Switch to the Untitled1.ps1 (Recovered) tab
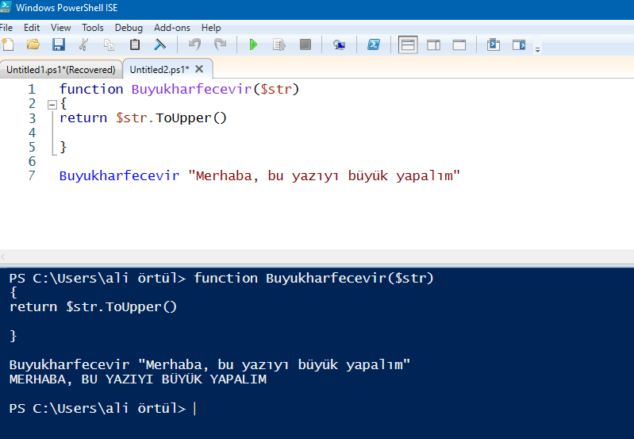Viewport: 634px width, 439px height. [60, 69]
